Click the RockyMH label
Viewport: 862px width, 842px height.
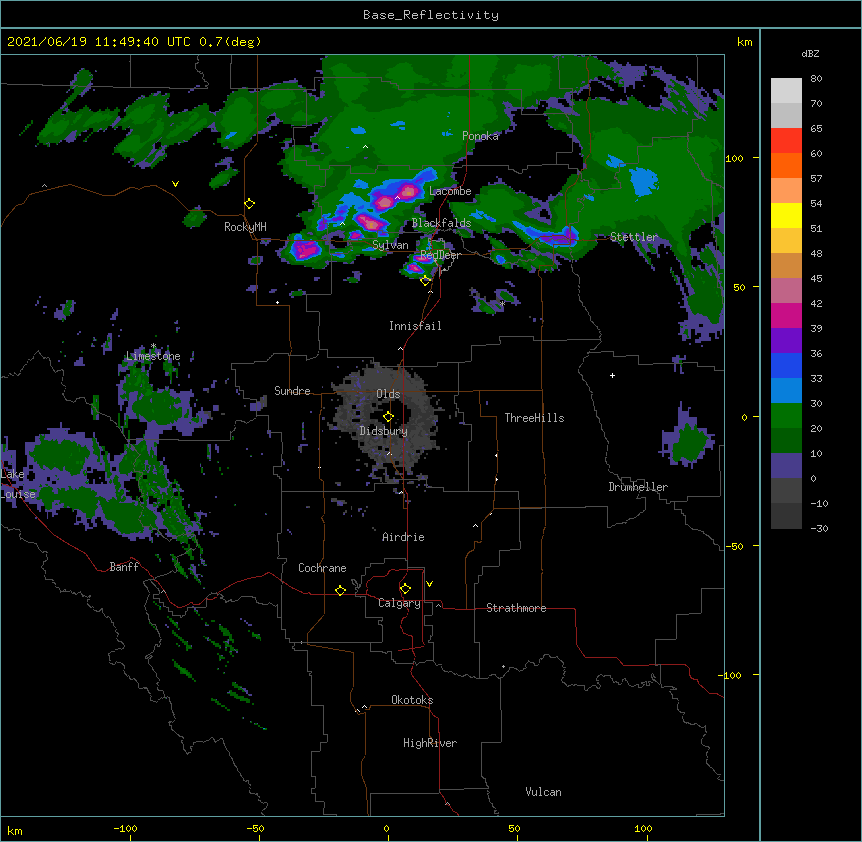(x=245, y=227)
